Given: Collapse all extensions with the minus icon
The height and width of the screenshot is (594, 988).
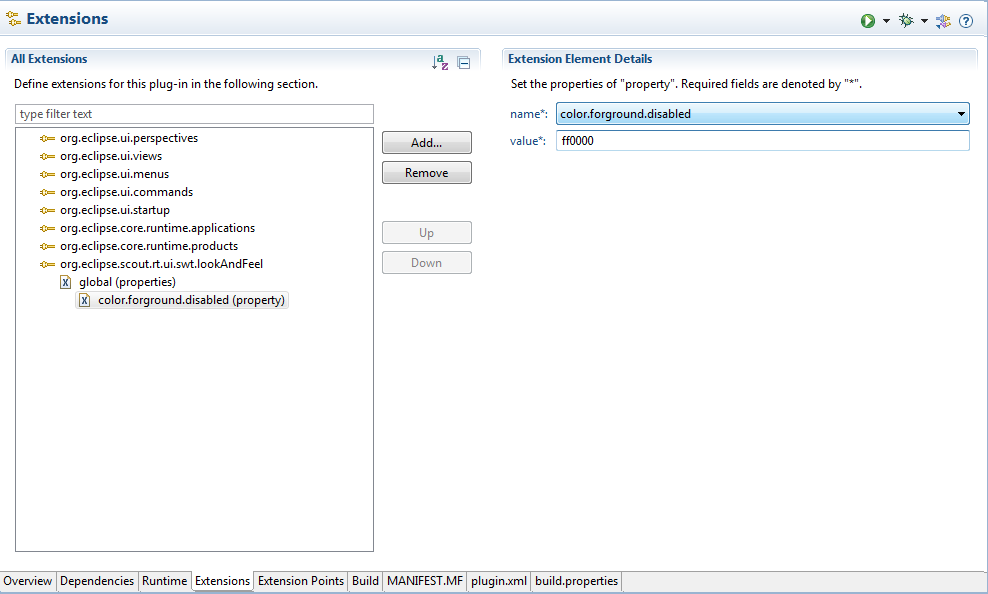Looking at the screenshot, I should pos(464,62).
